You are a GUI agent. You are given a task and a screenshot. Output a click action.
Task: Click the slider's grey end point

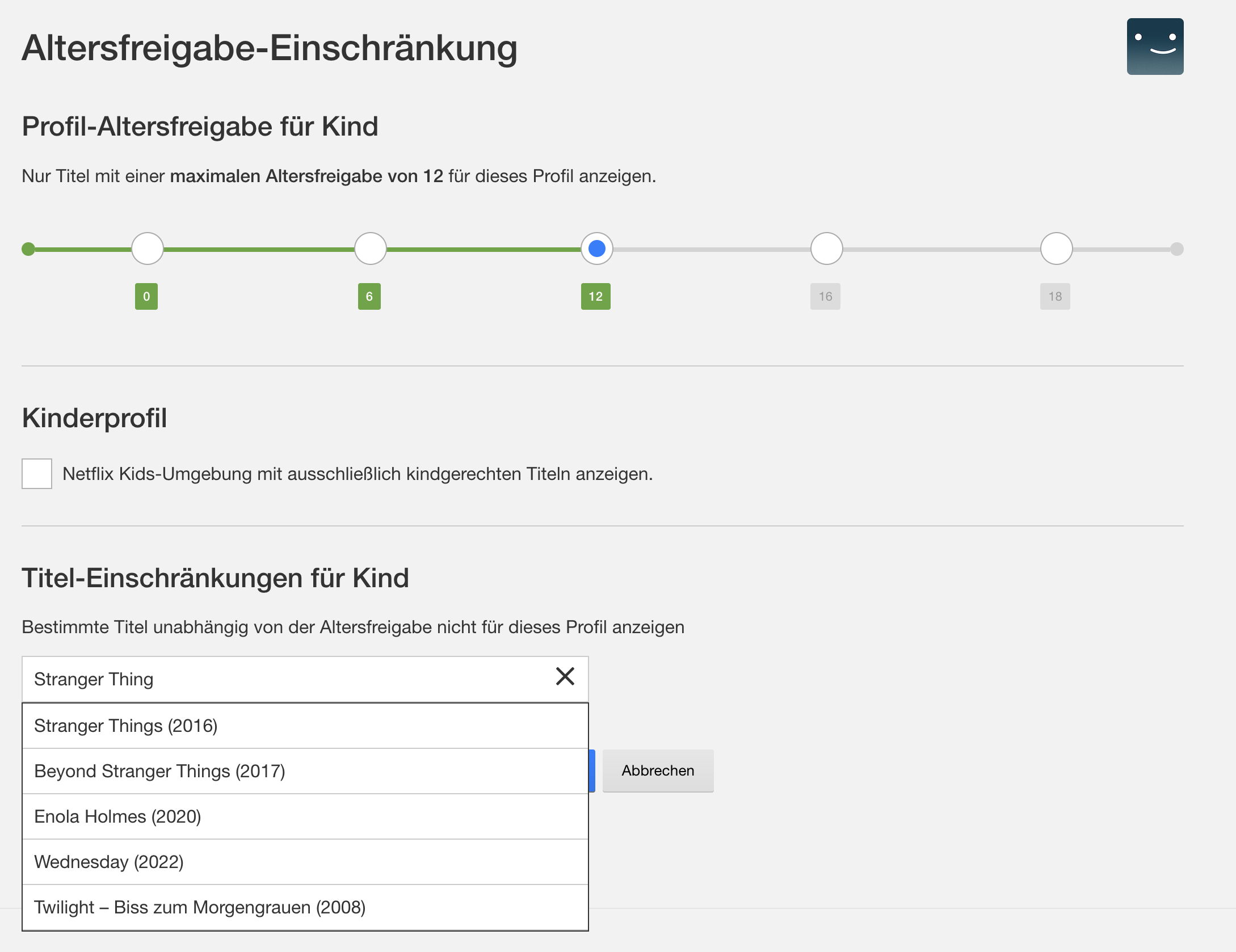pyautogui.click(x=1177, y=249)
